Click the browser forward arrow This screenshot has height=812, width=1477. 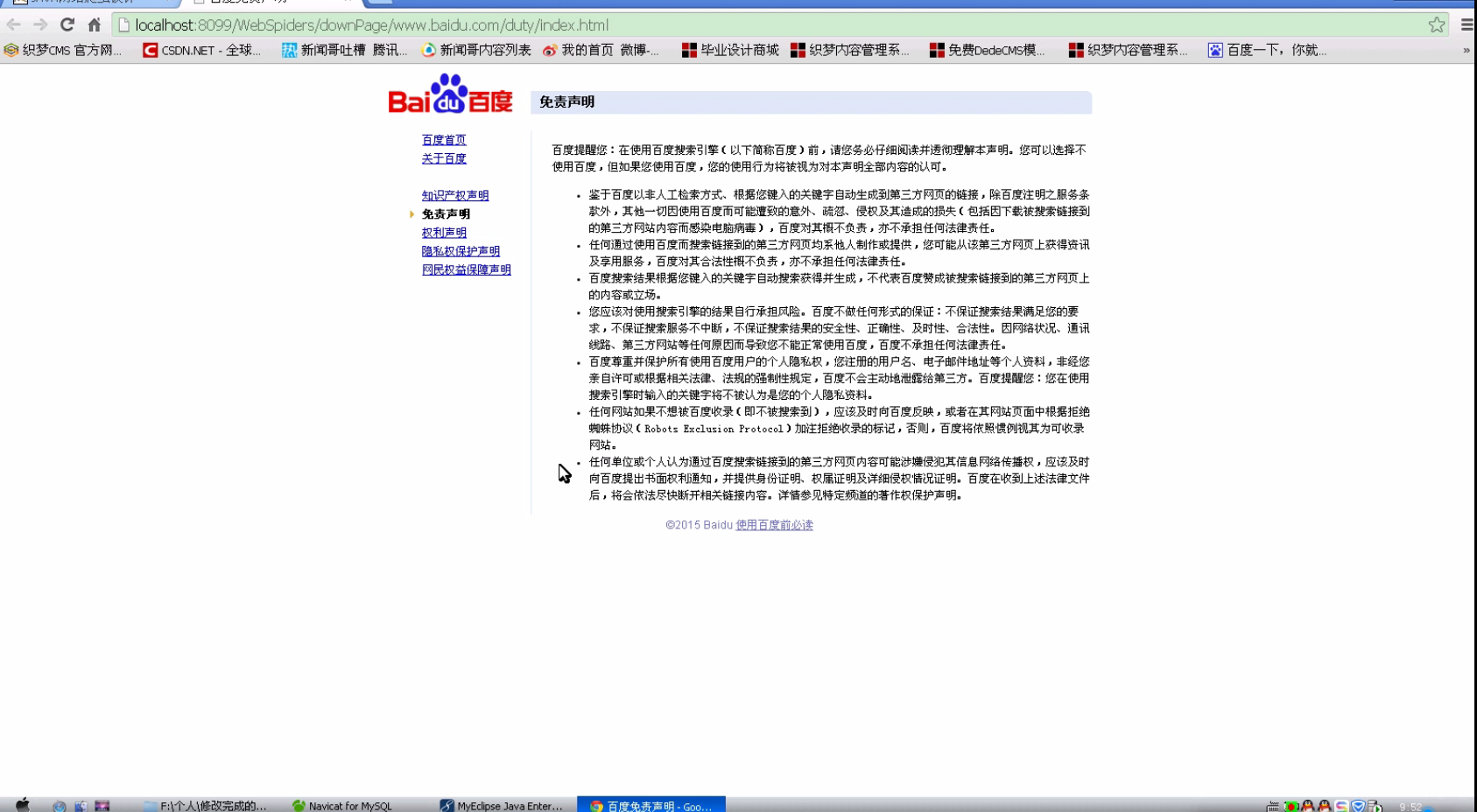[x=40, y=24]
